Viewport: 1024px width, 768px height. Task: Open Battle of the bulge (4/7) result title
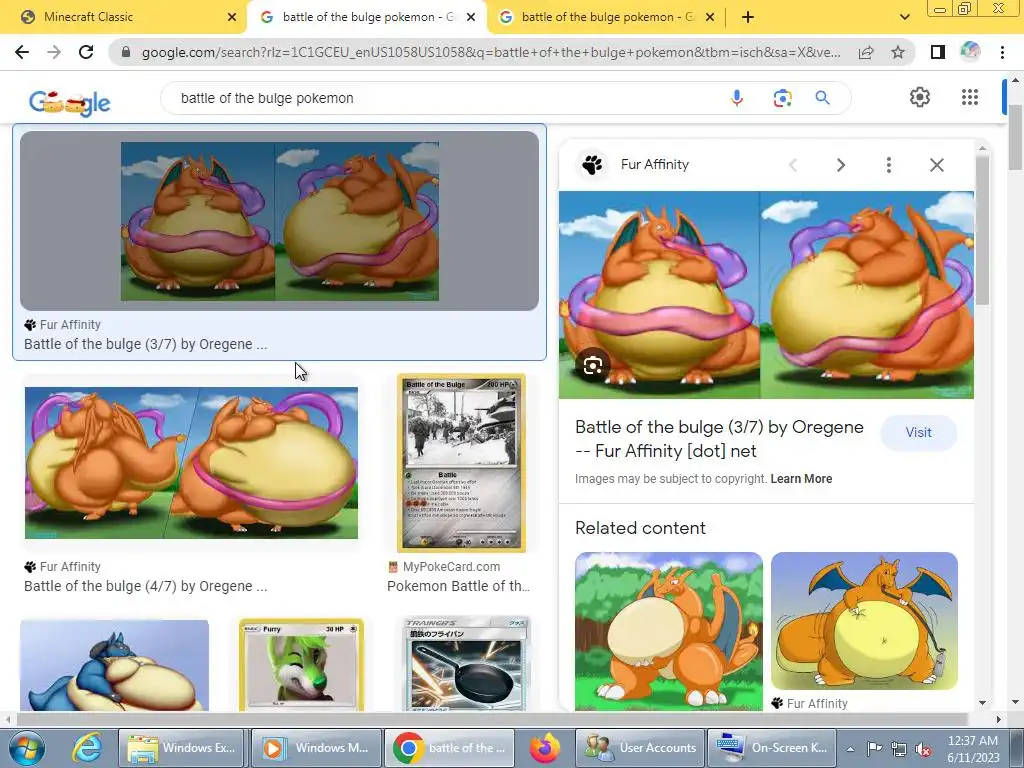click(x=145, y=586)
